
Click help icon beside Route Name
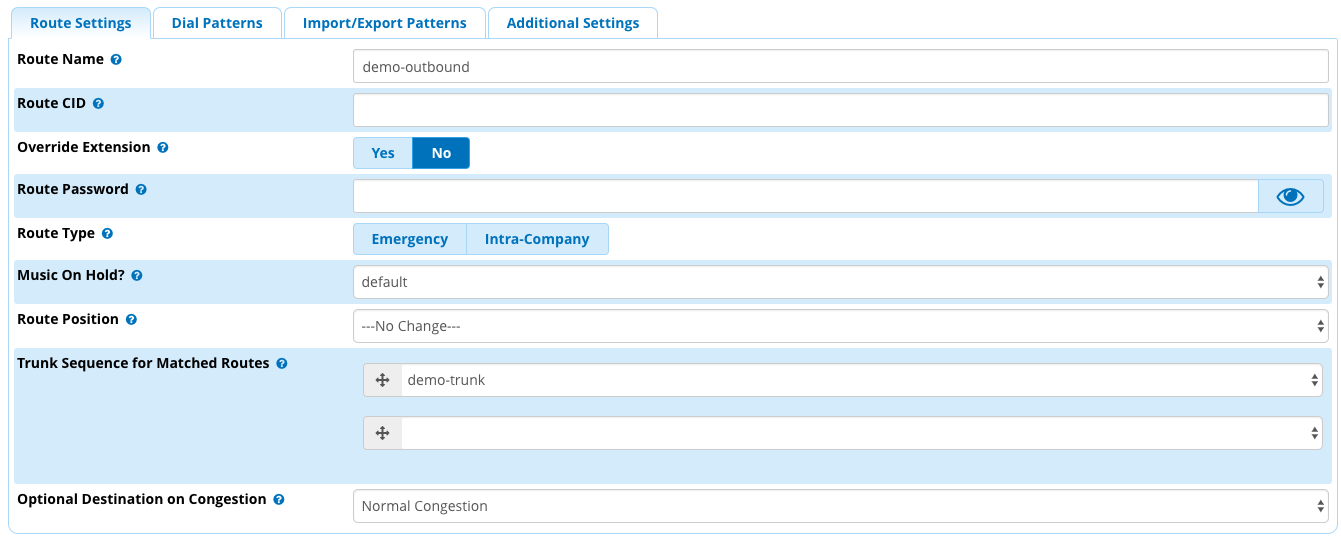(116, 60)
